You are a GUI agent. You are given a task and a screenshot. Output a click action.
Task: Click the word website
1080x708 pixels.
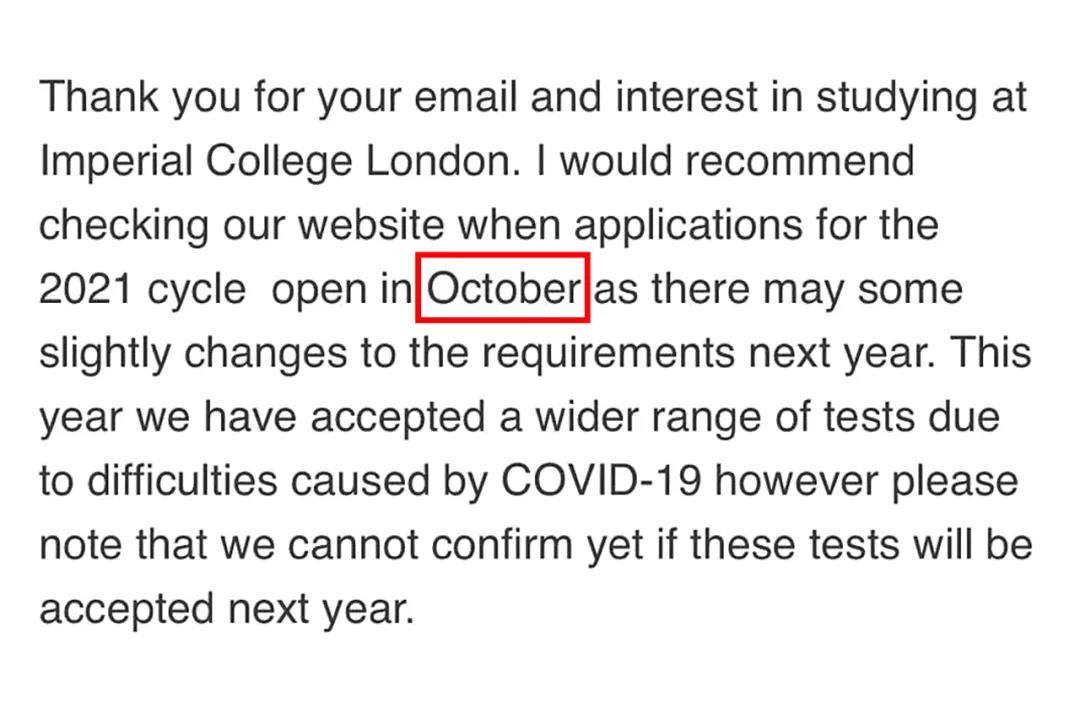(372, 225)
